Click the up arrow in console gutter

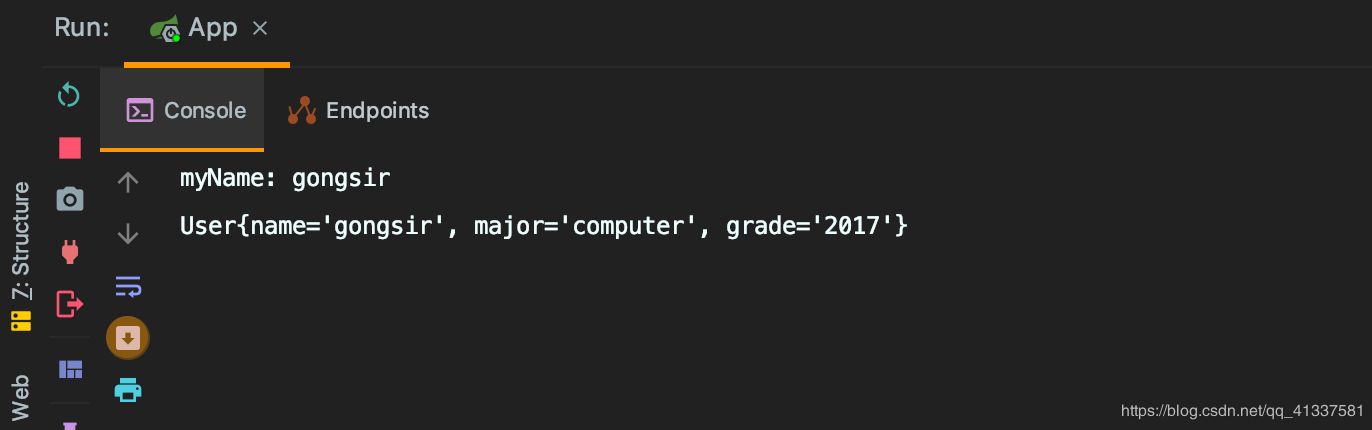coord(127,181)
